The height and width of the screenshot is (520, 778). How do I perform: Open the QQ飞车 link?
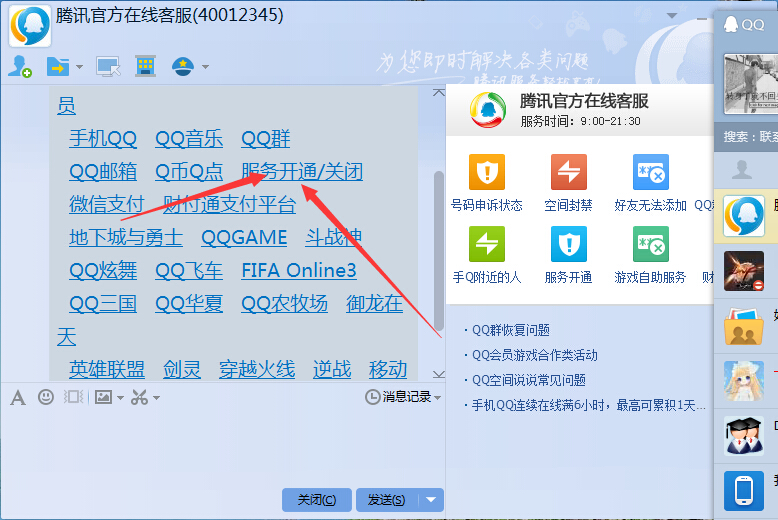189,270
